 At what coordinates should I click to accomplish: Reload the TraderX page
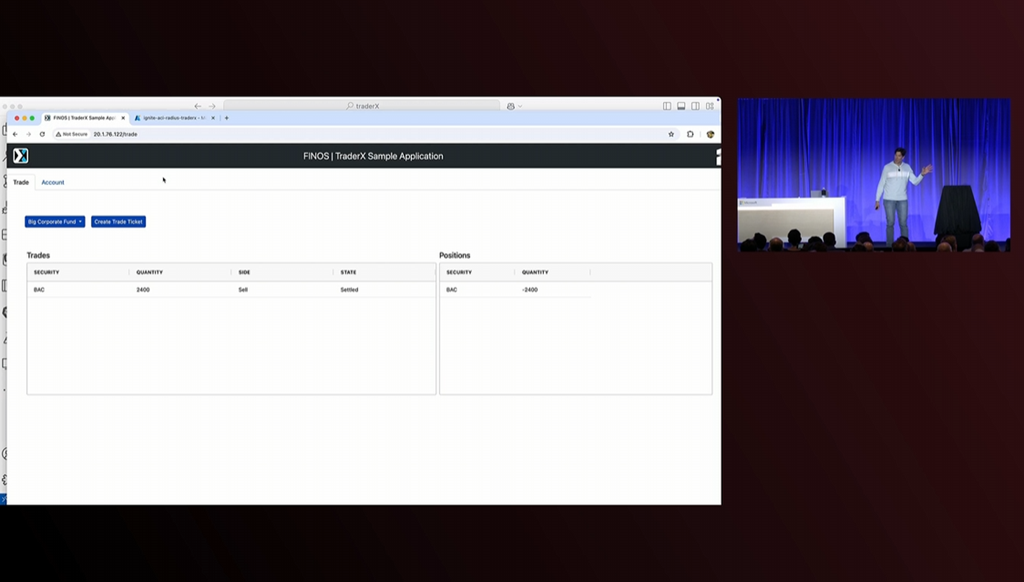(42, 134)
